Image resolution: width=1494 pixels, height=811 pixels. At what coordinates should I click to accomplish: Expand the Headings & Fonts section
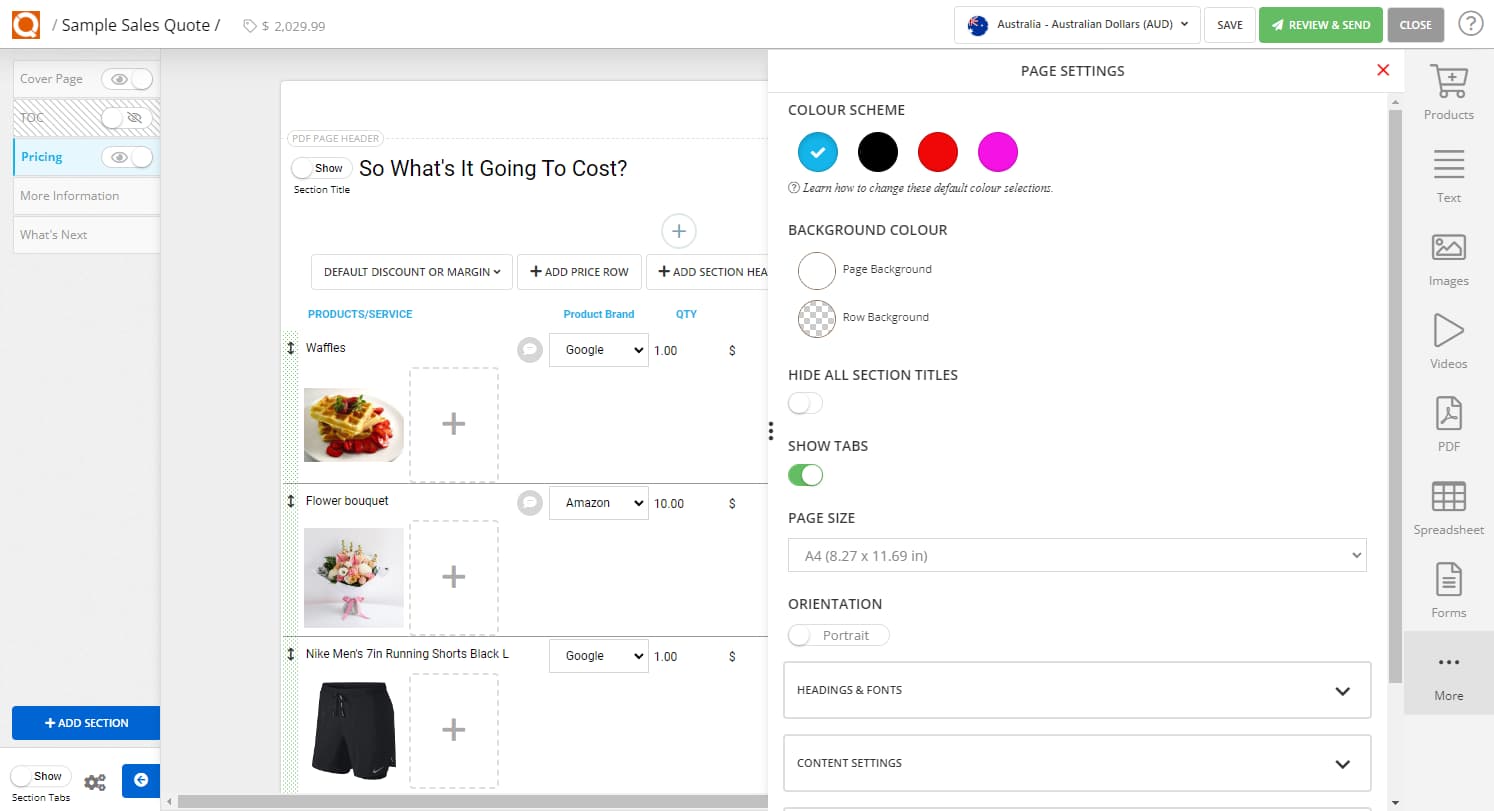click(1076, 690)
